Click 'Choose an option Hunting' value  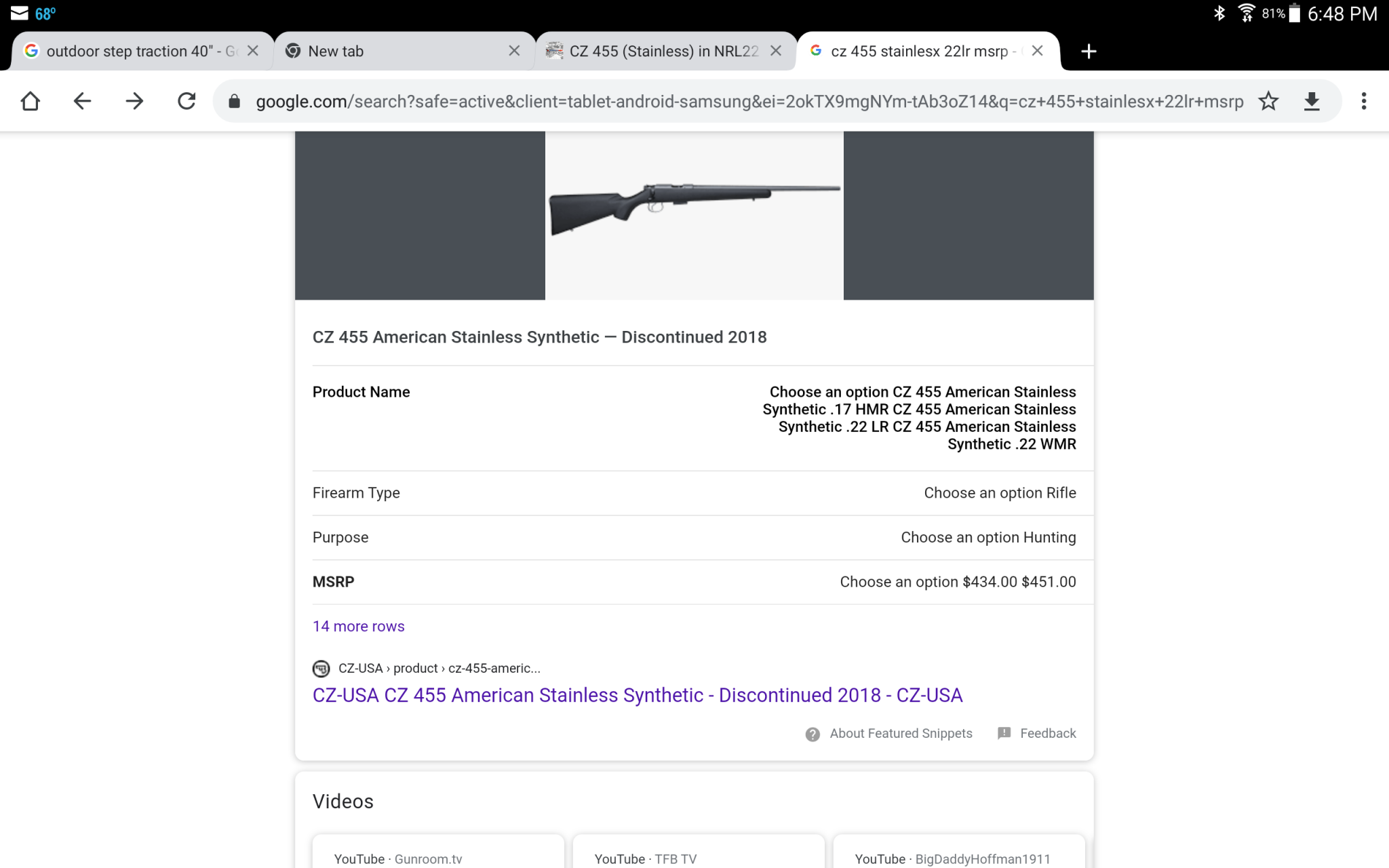[988, 538]
